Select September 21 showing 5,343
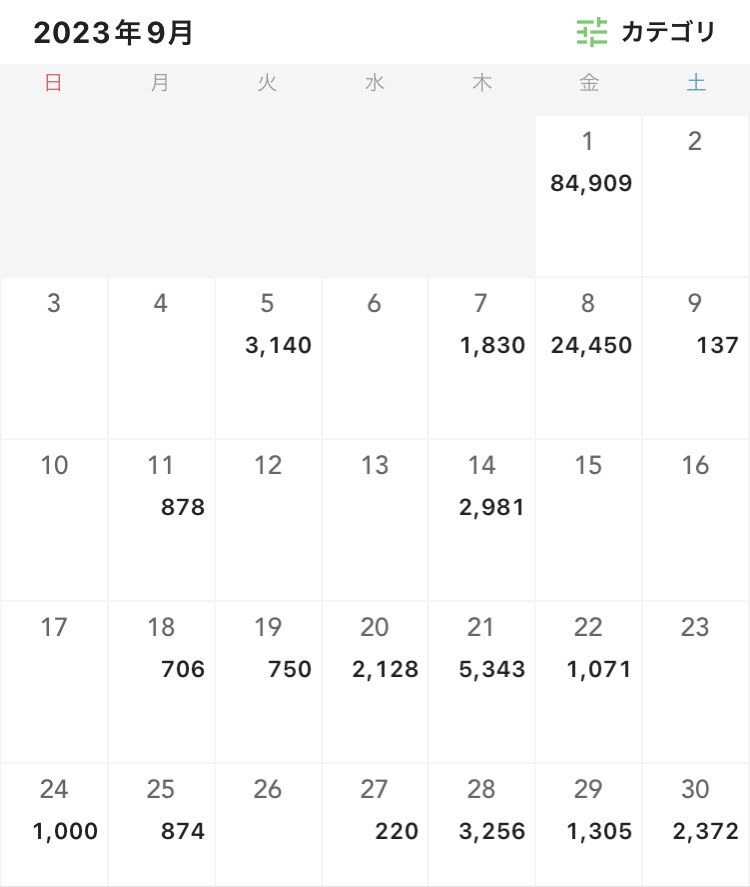Image resolution: width=750 pixels, height=887 pixels. tap(481, 682)
